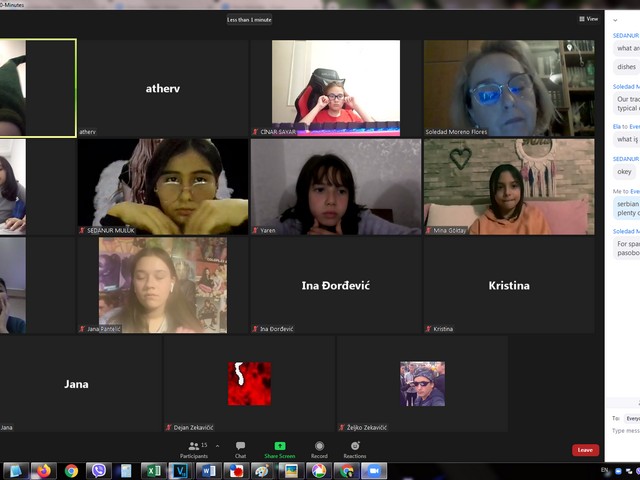Open the chat recipient 'Everyone' dropdown
Image resolution: width=640 pixels, height=480 pixels.
632,418
